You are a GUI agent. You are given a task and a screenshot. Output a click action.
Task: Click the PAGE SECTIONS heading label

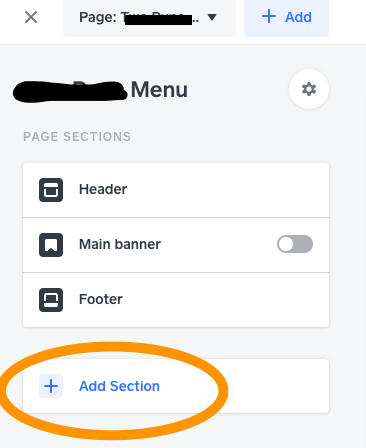pyautogui.click(x=77, y=137)
